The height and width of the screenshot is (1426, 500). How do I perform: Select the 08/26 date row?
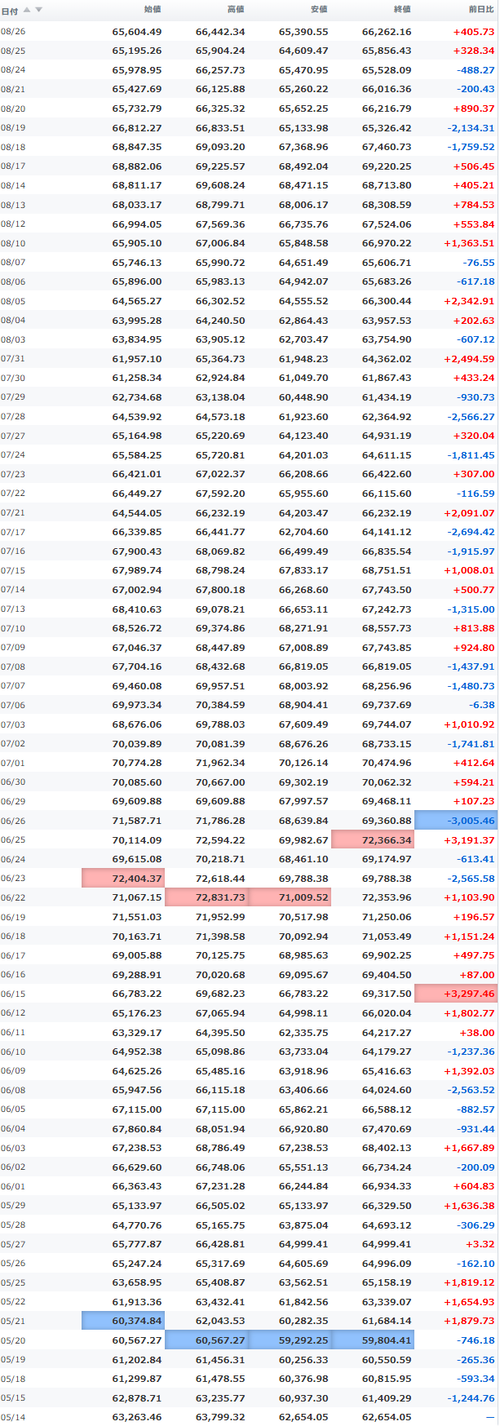pos(249,31)
